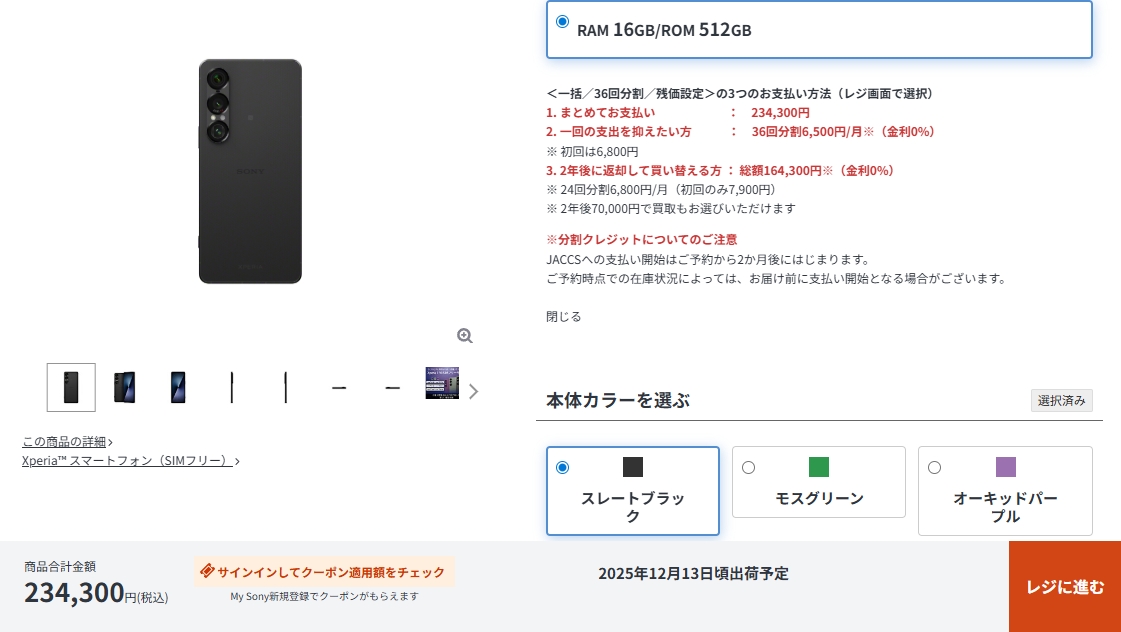View the front-and-back phone thumbnail
Viewport: 1121px width, 632px height.
click(x=124, y=387)
